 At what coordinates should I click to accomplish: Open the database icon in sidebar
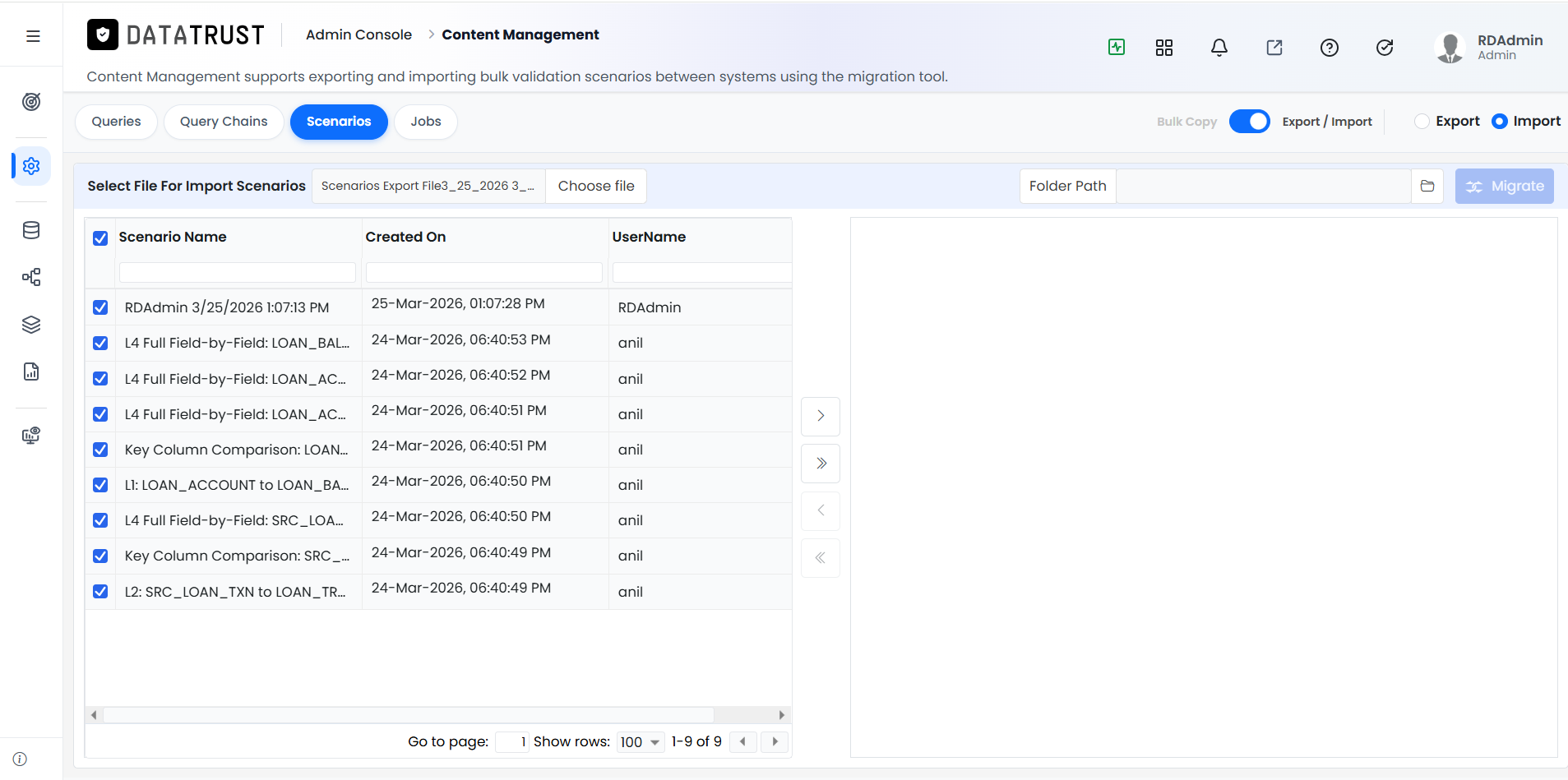click(x=31, y=230)
